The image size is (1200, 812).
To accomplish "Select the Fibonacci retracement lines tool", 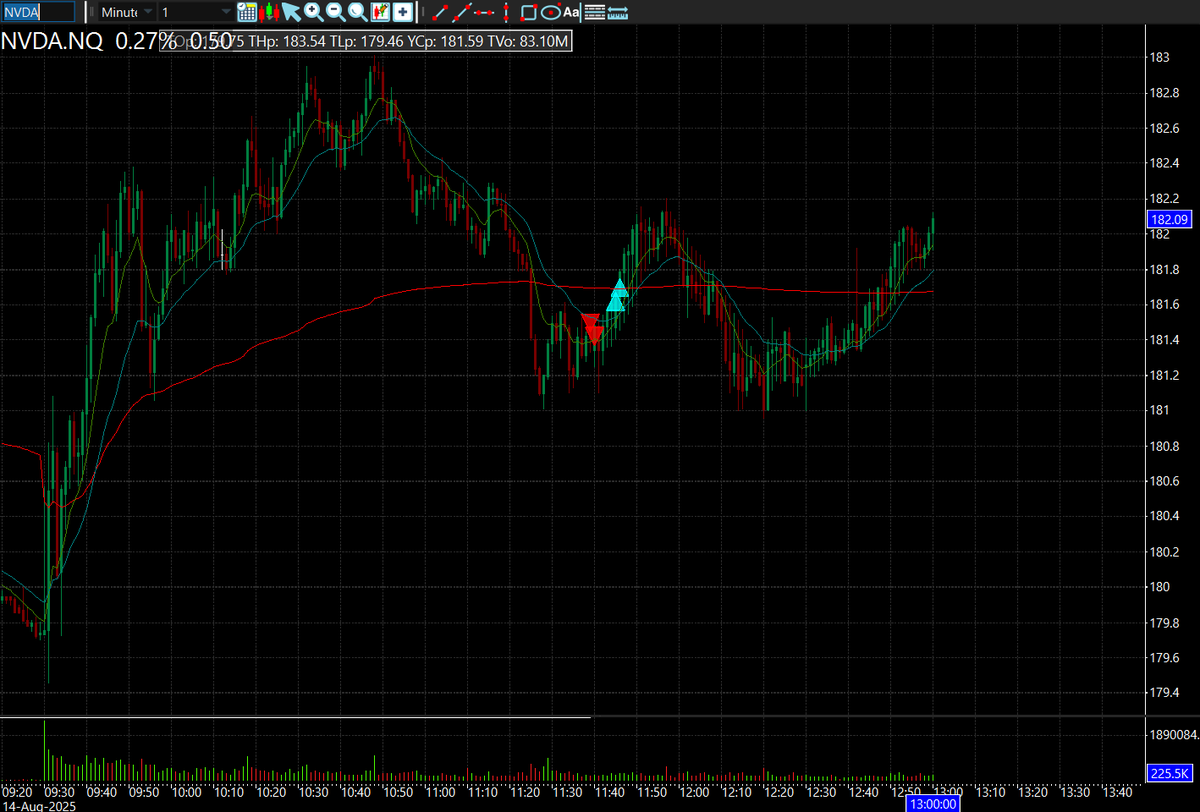I will 594,12.
